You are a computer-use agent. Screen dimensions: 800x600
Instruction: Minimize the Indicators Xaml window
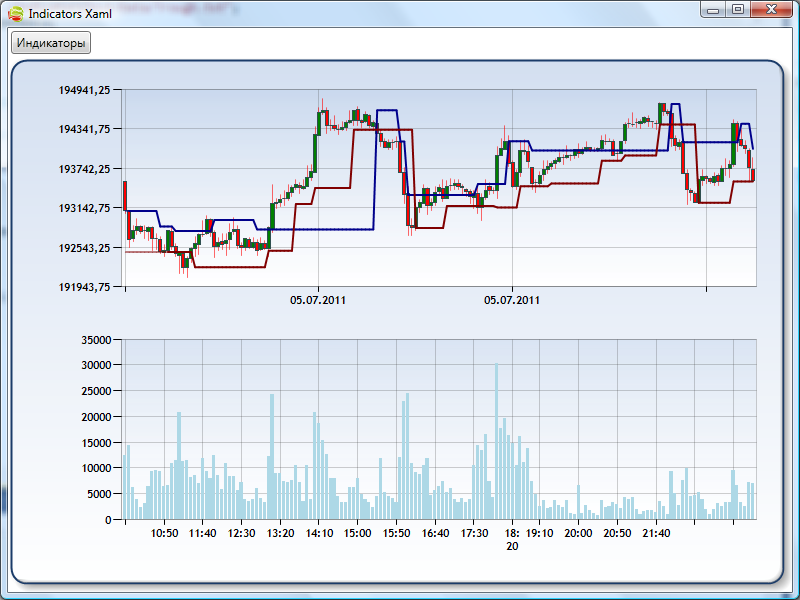pyautogui.click(x=713, y=9)
